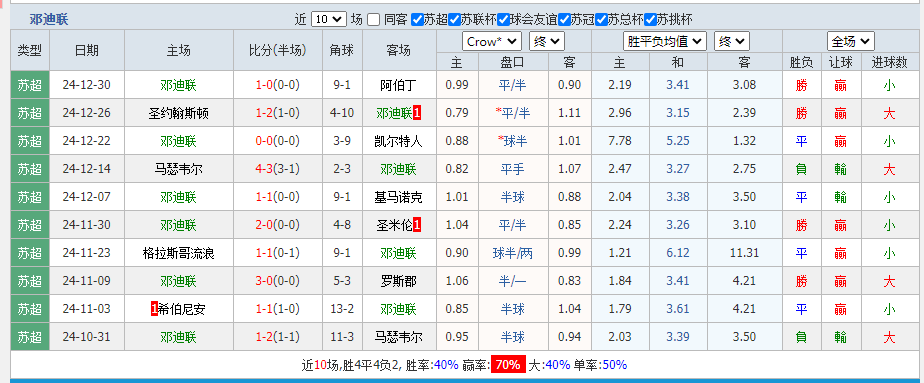Screen dimensions: 924x383
Task: Click the 角球 column header
Action: 342,51
